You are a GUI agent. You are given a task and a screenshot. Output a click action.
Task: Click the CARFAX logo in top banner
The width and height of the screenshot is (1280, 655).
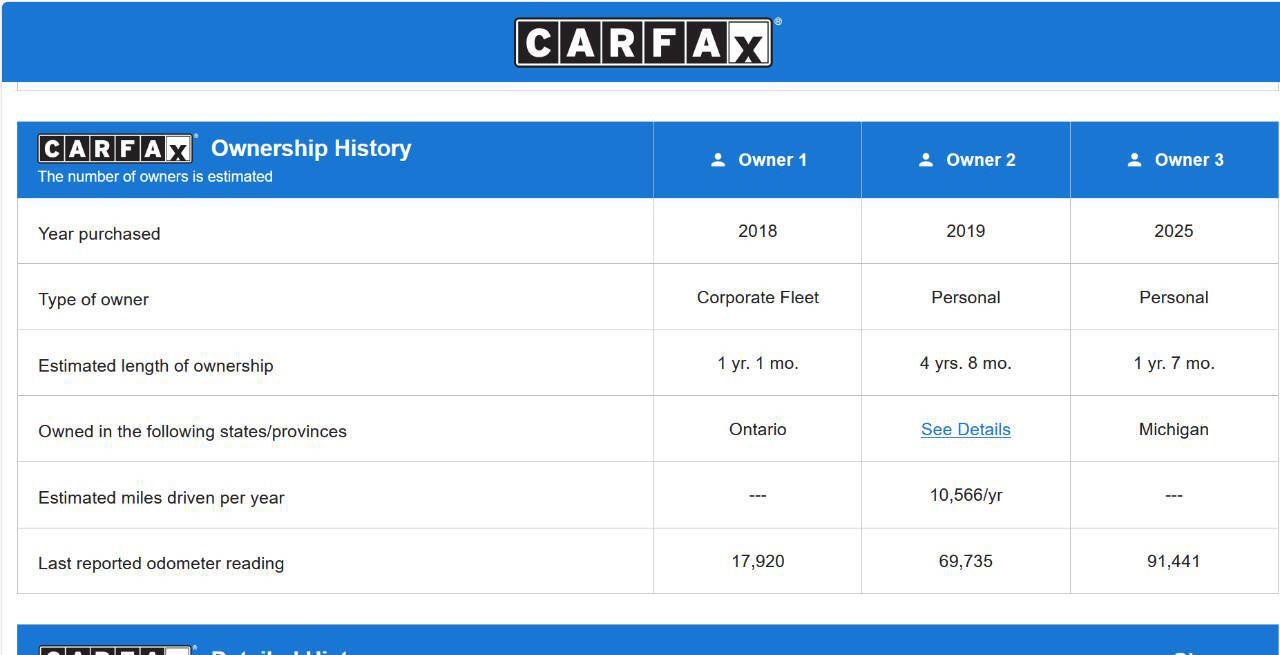pos(643,43)
